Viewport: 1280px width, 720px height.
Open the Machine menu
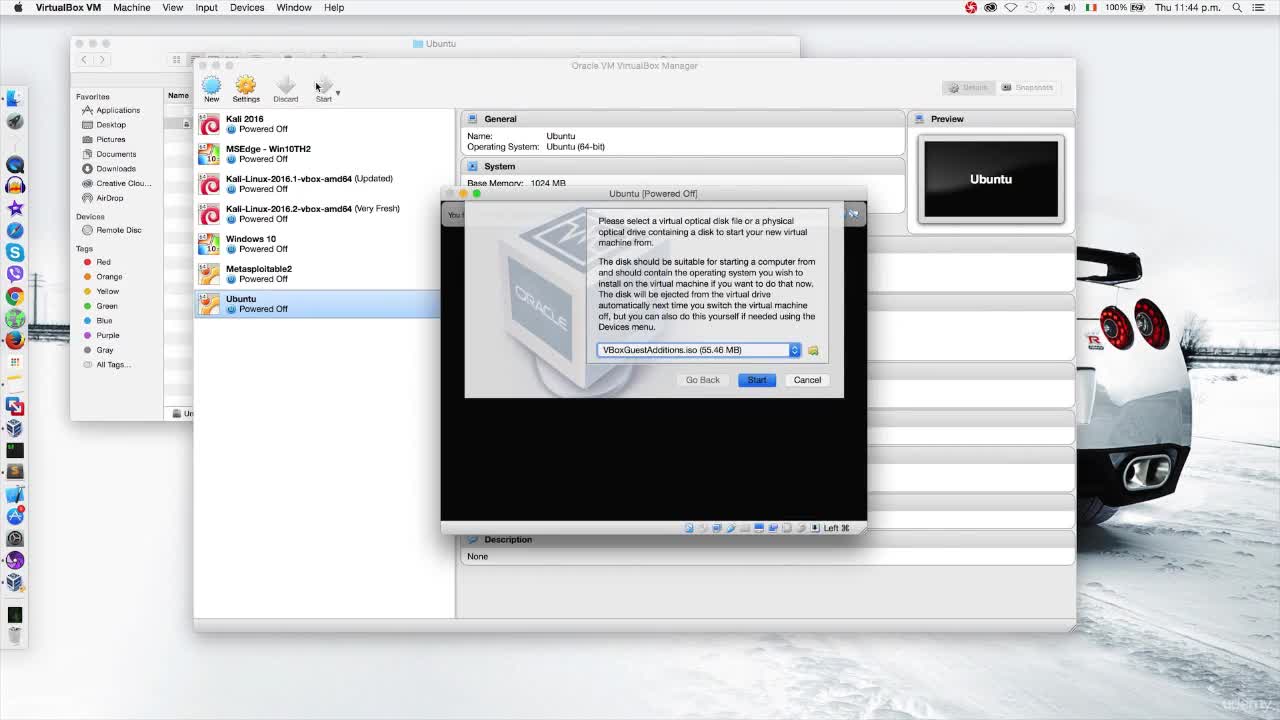131,7
